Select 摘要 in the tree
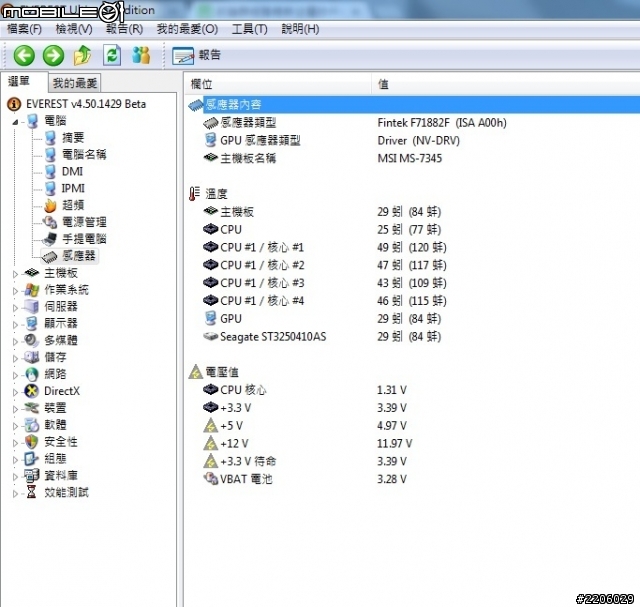Image resolution: width=640 pixels, height=607 pixels. pyautogui.click(x=73, y=138)
